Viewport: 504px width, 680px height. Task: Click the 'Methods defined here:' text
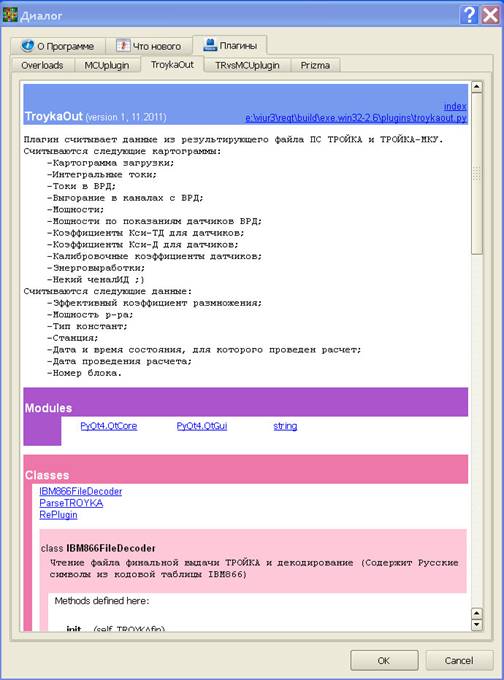[x=101, y=601]
